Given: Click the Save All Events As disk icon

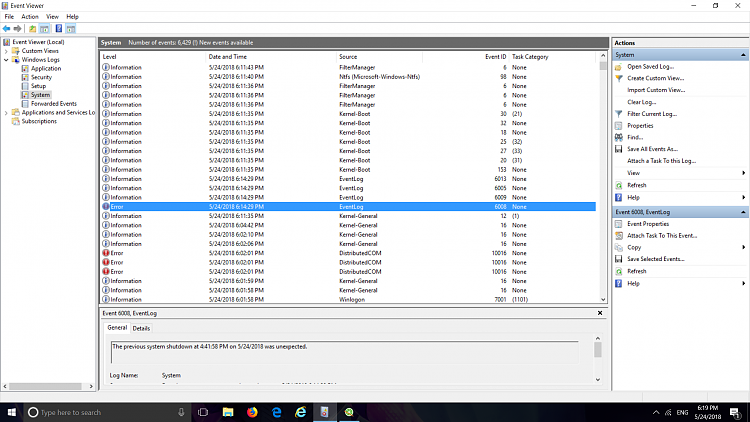Looking at the screenshot, I should [x=618, y=149].
